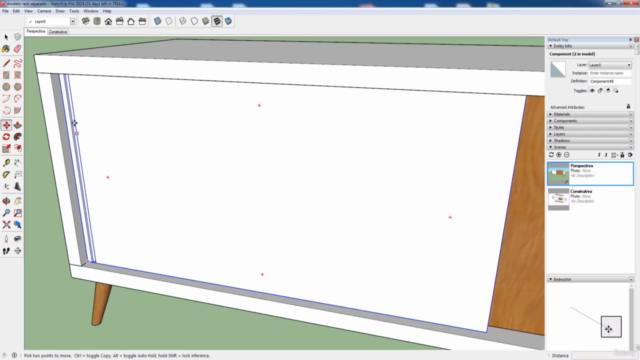Toggle Hidden eye icon in Entity Info
Image resolution: width=640 pixels, height=360 pixels.
pyautogui.click(x=592, y=91)
